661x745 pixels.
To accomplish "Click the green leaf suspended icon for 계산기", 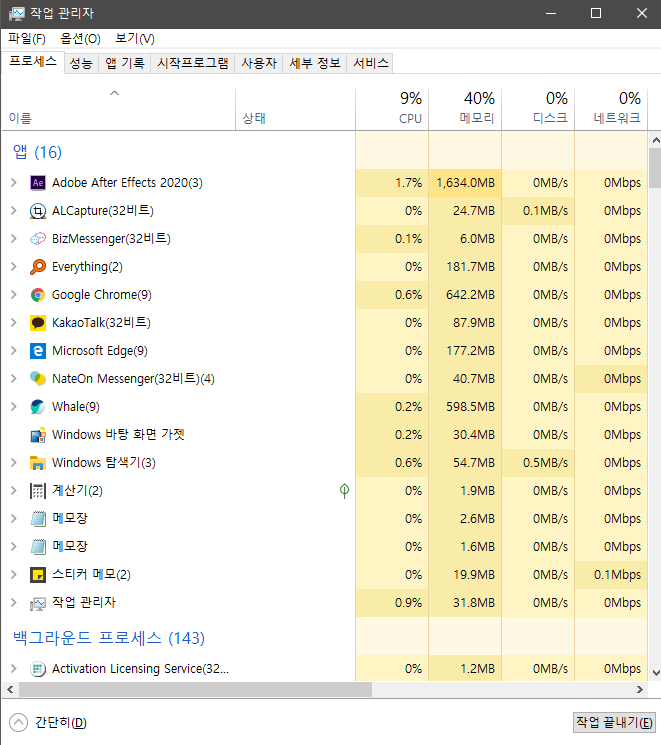I will (345, 491).
